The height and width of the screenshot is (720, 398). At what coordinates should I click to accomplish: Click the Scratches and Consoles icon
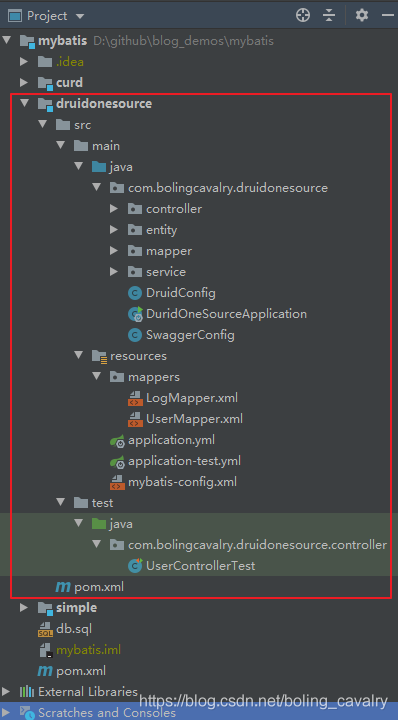click(27, 713)
